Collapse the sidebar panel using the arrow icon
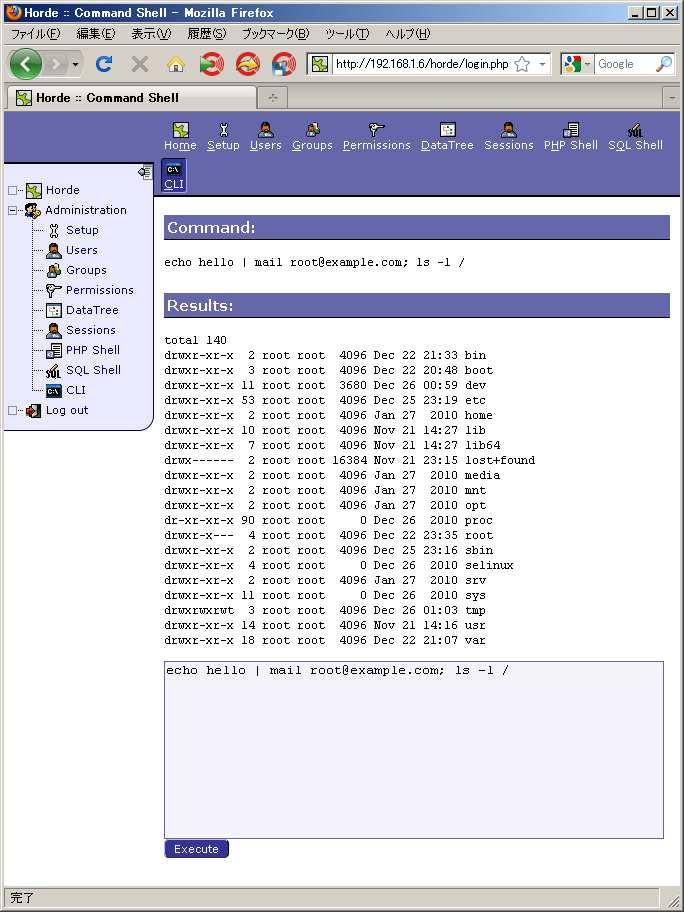The image size is (684, 912). pyautogui.click(x=145, y=172)
